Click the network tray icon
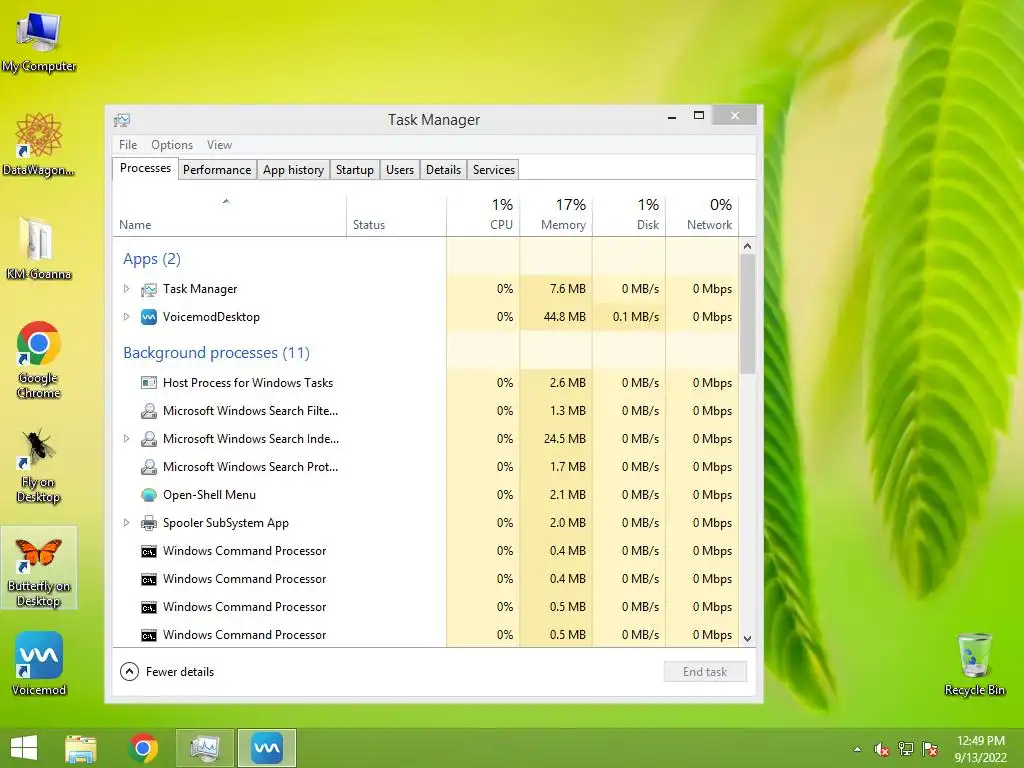The height and width of the screenshot is (768, 1024). click(x=906, y=749)
